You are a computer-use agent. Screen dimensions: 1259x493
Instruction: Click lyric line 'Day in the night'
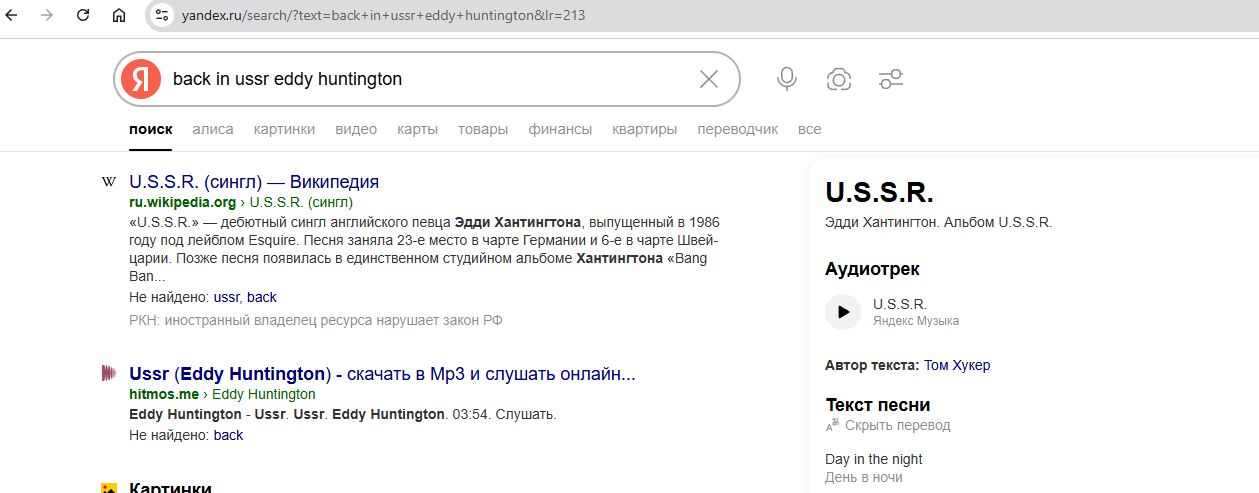874,459
